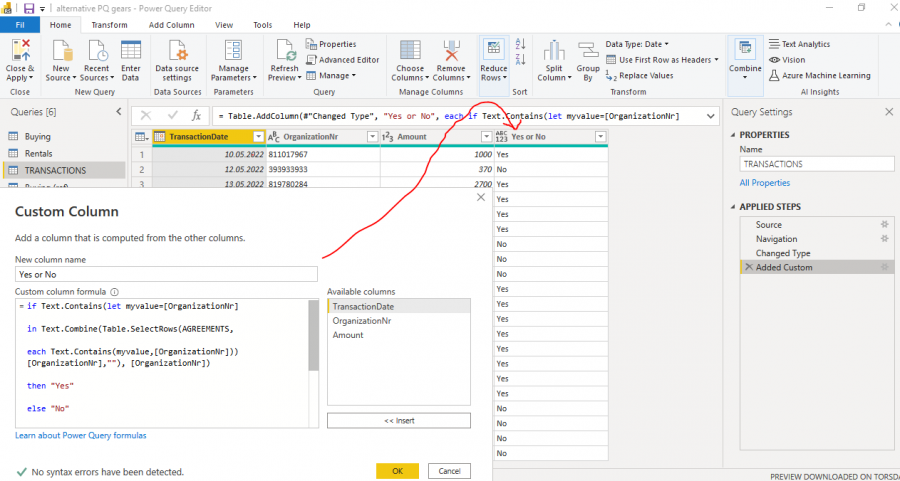The width and height of the screenshot is (900, 481).
Task: Click formula info icon
Action: pos(114,291)
